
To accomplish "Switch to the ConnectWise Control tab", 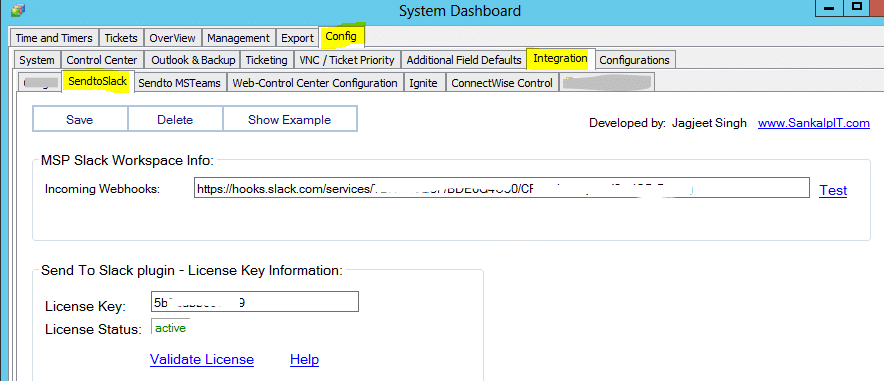I will 502,83.
